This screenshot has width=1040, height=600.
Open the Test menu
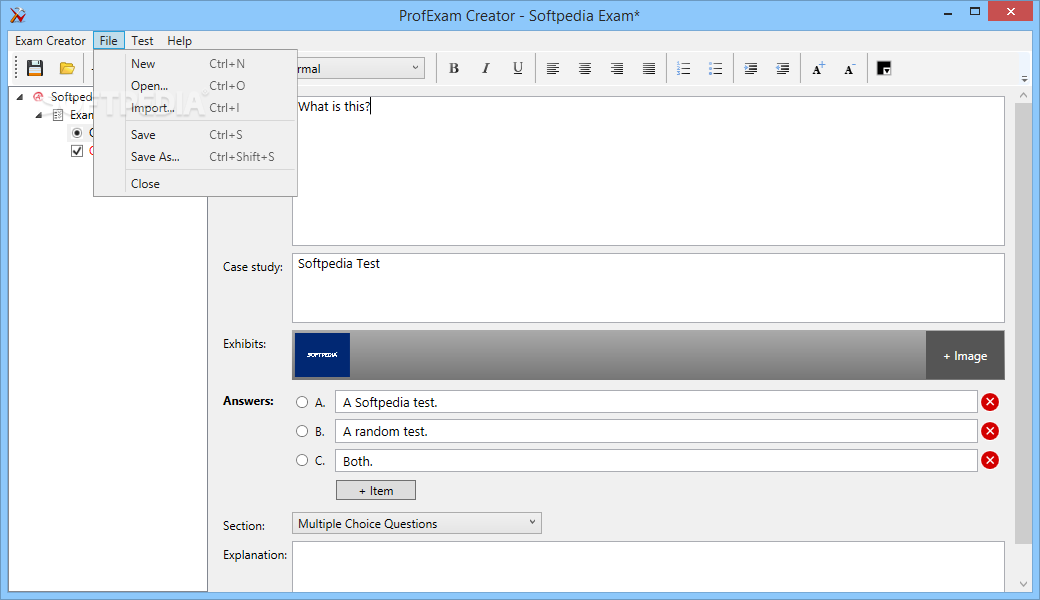tap(142, 40)
